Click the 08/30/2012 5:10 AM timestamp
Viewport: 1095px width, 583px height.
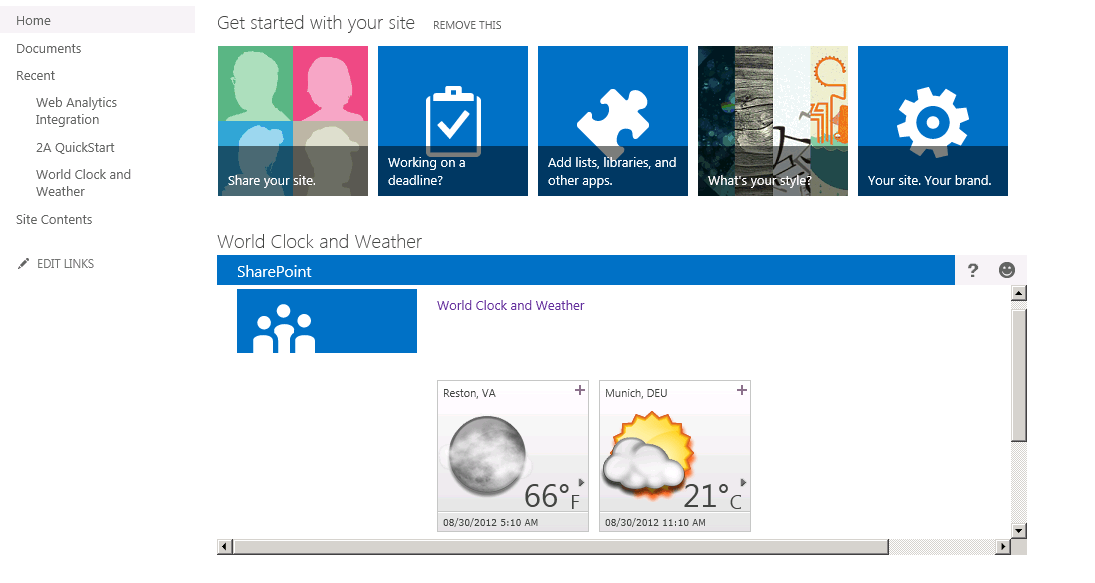click(x=490, y=522)
